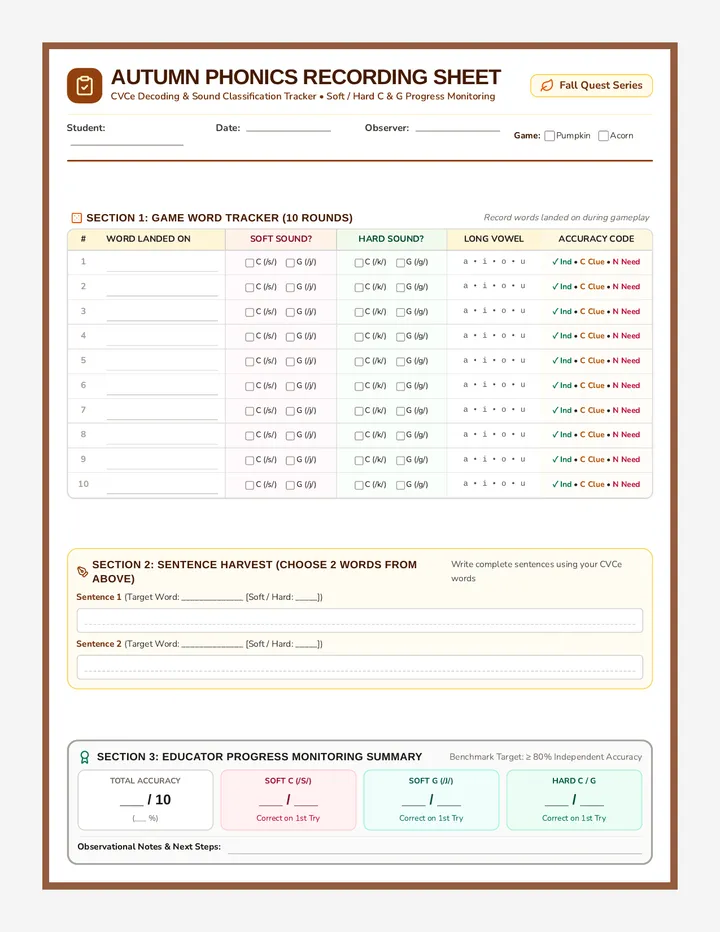Tick hard G (/g/) checkbox in row 4
Viewport: 720px width, 932px height.
400,337
